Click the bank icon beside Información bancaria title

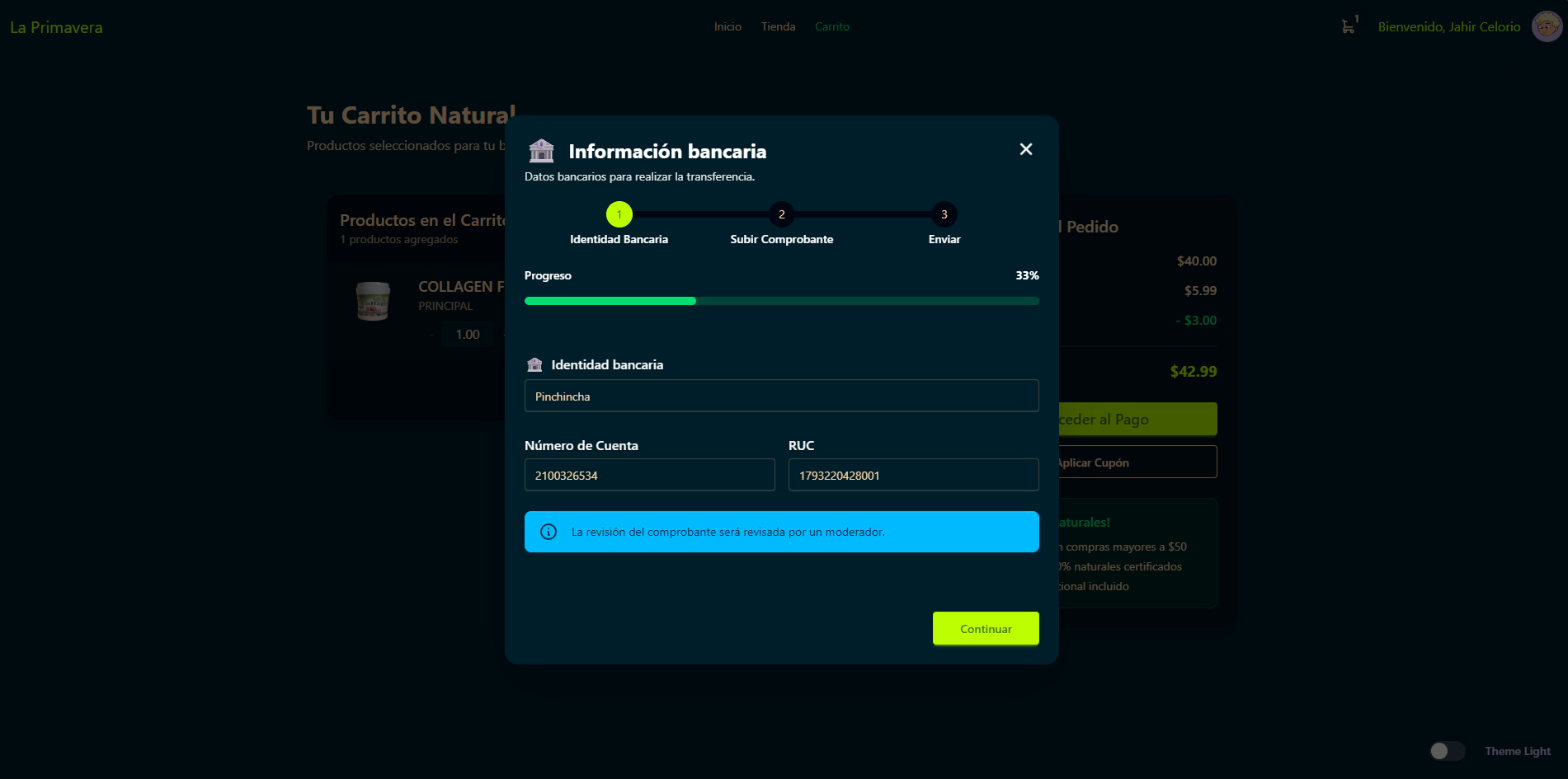(x=541, y=151)
